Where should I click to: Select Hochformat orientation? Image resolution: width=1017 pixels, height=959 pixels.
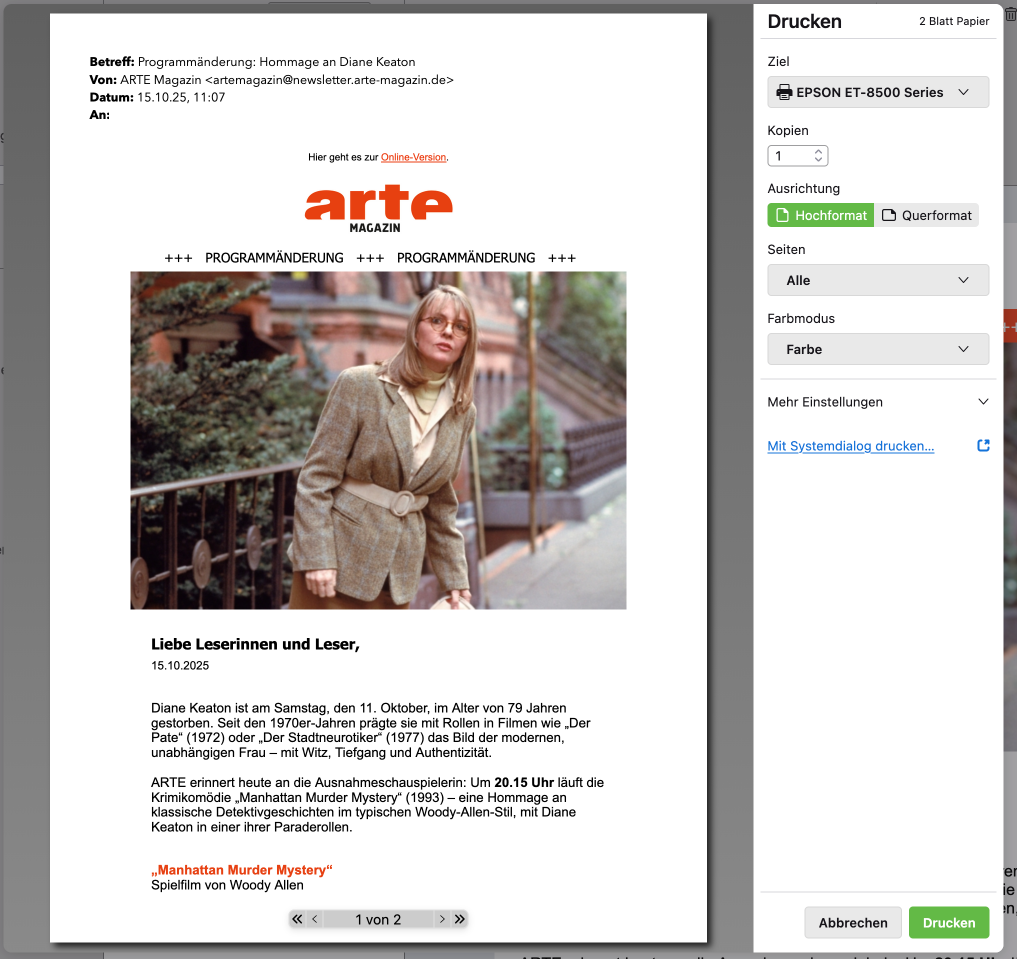tap(820, 215)
